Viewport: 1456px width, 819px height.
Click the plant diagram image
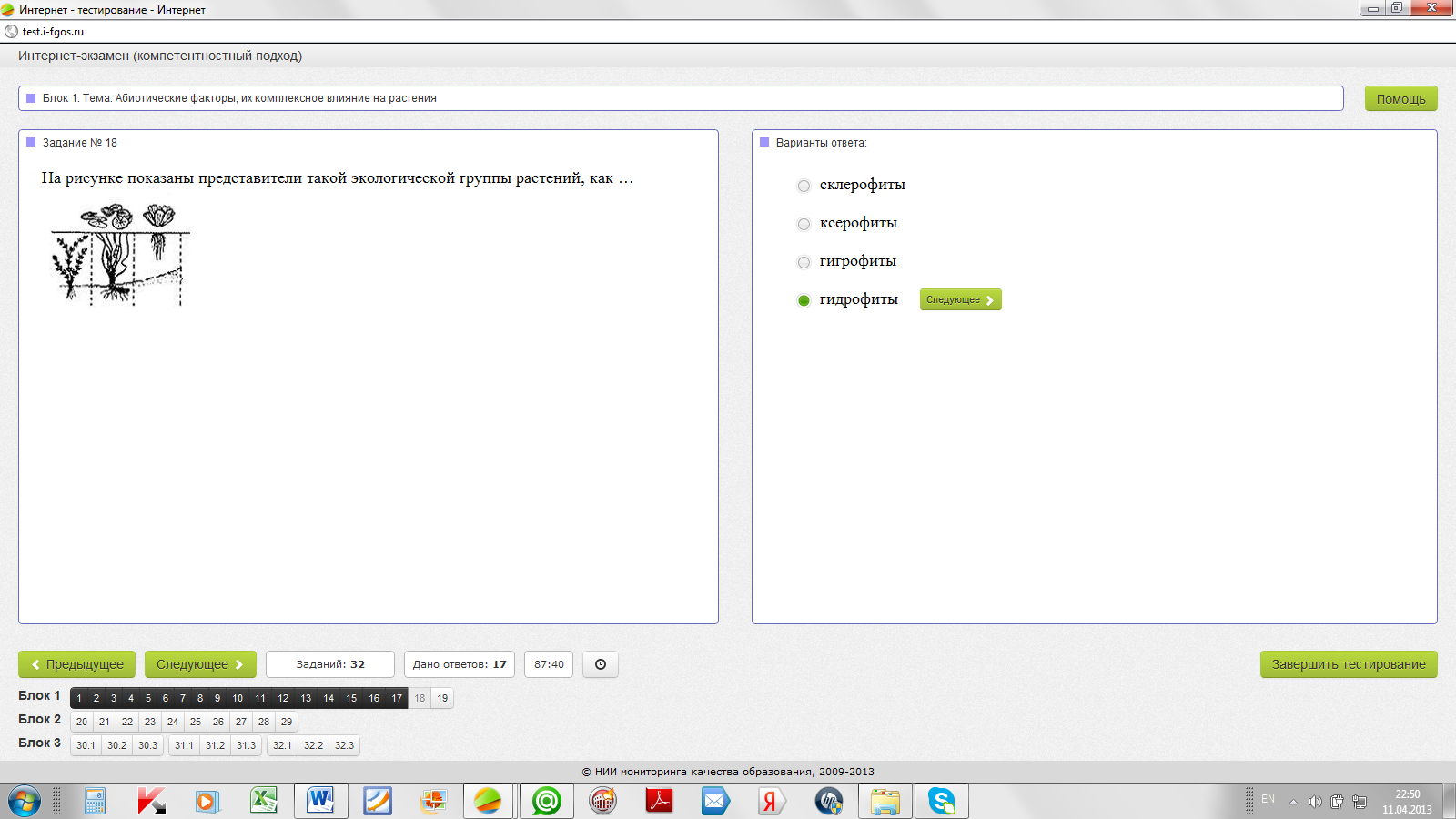click(x=120, y=255)
